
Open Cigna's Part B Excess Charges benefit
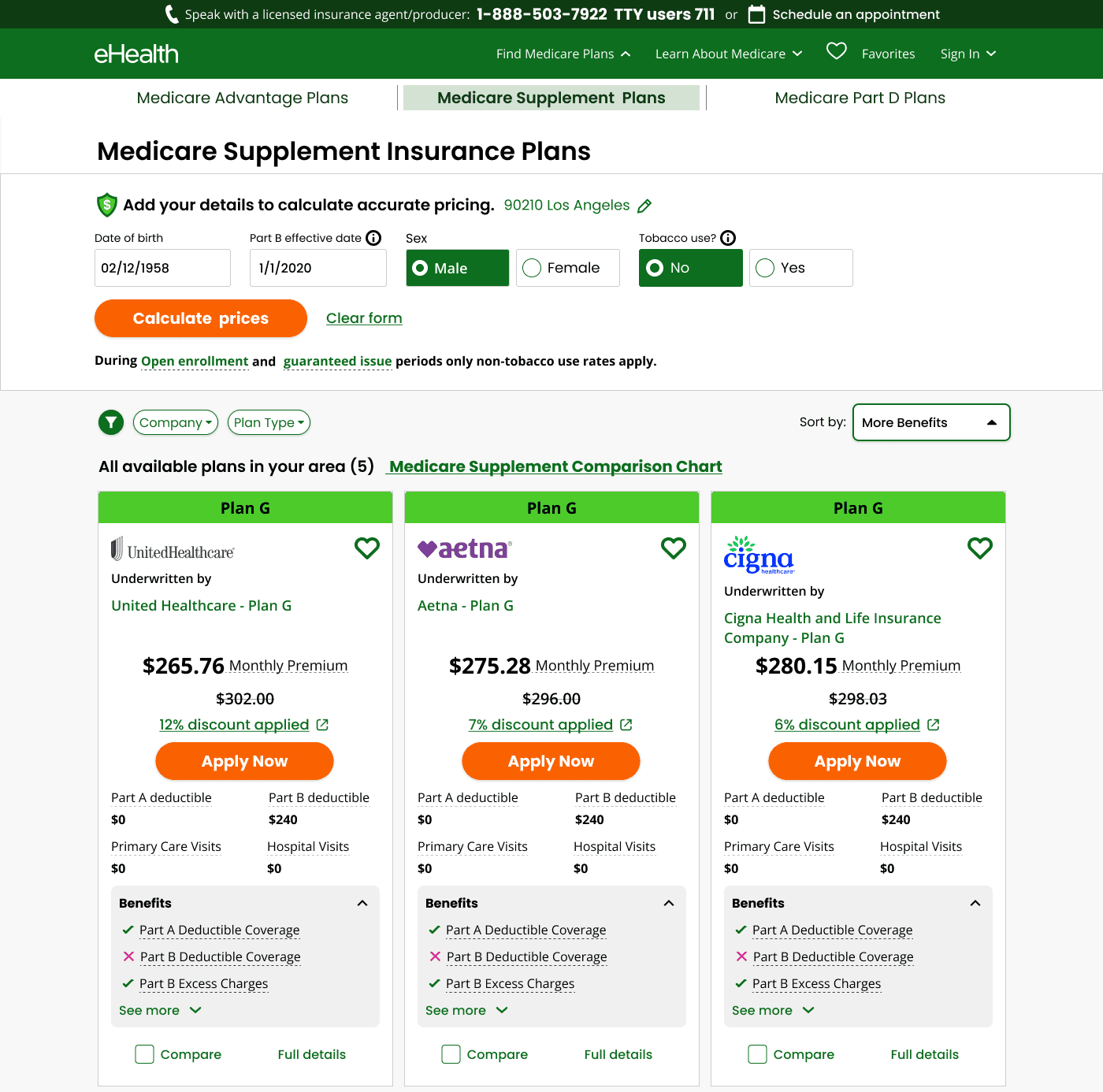click(x=816, y=983)
